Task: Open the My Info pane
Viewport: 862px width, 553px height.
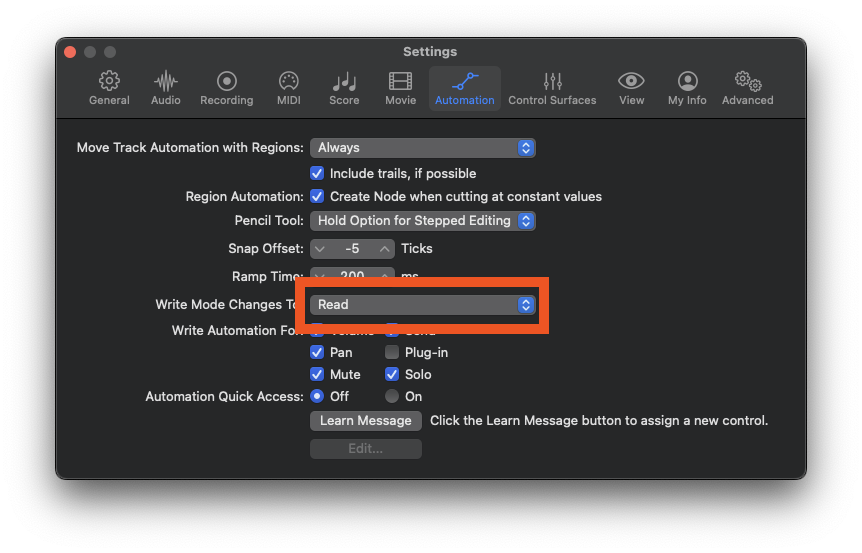Action: tap(687, 88)
